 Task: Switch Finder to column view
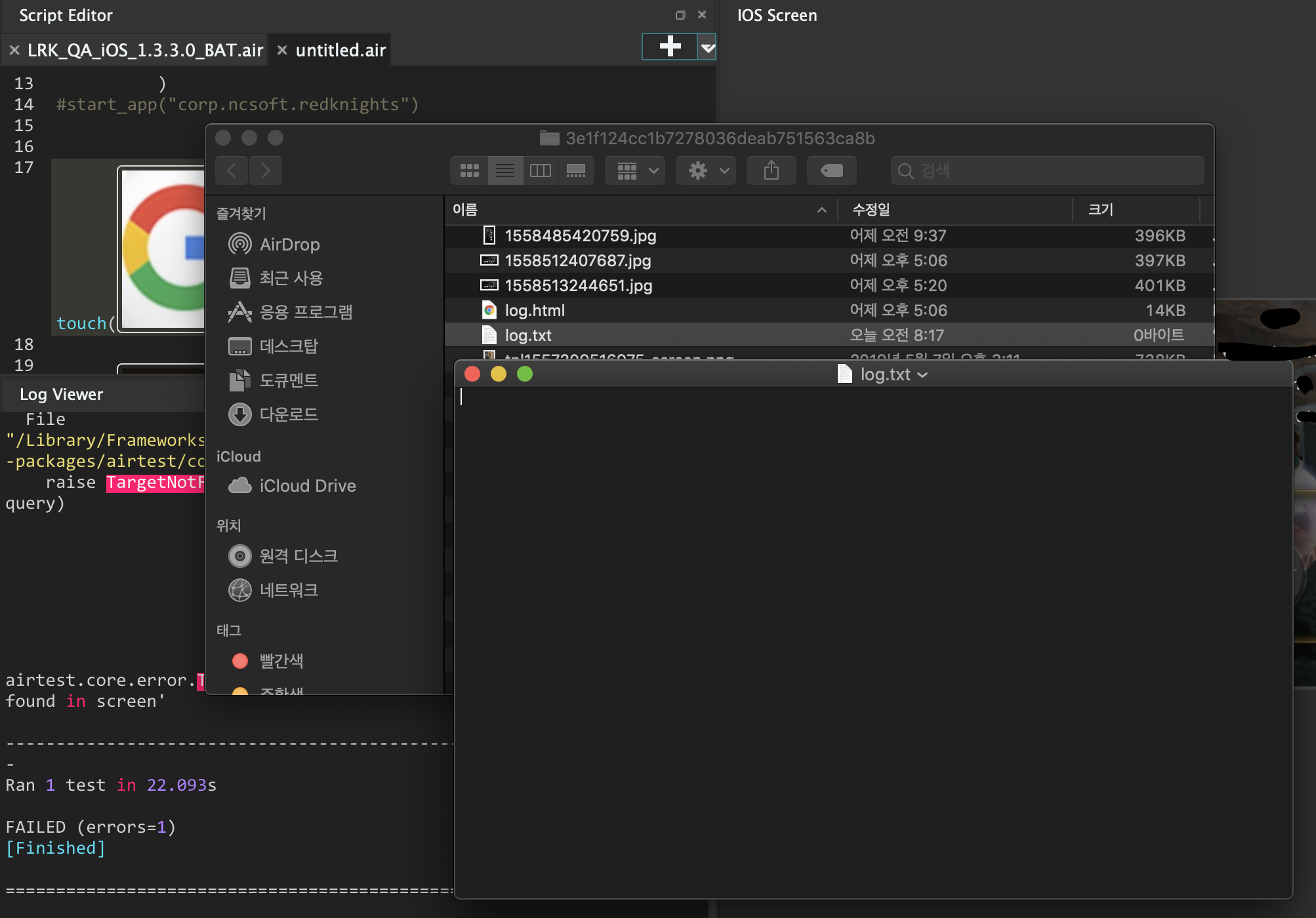(x=541, y=170)
